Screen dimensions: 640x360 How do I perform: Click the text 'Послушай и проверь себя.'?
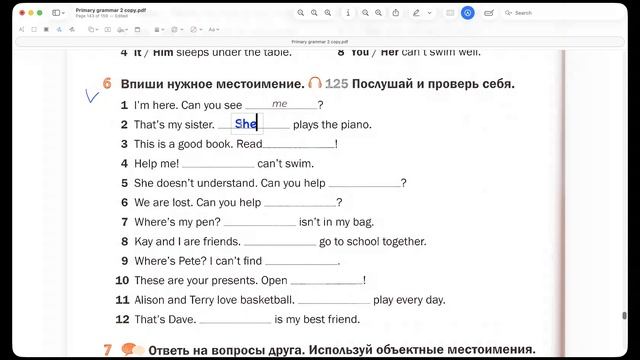[433, 84]
